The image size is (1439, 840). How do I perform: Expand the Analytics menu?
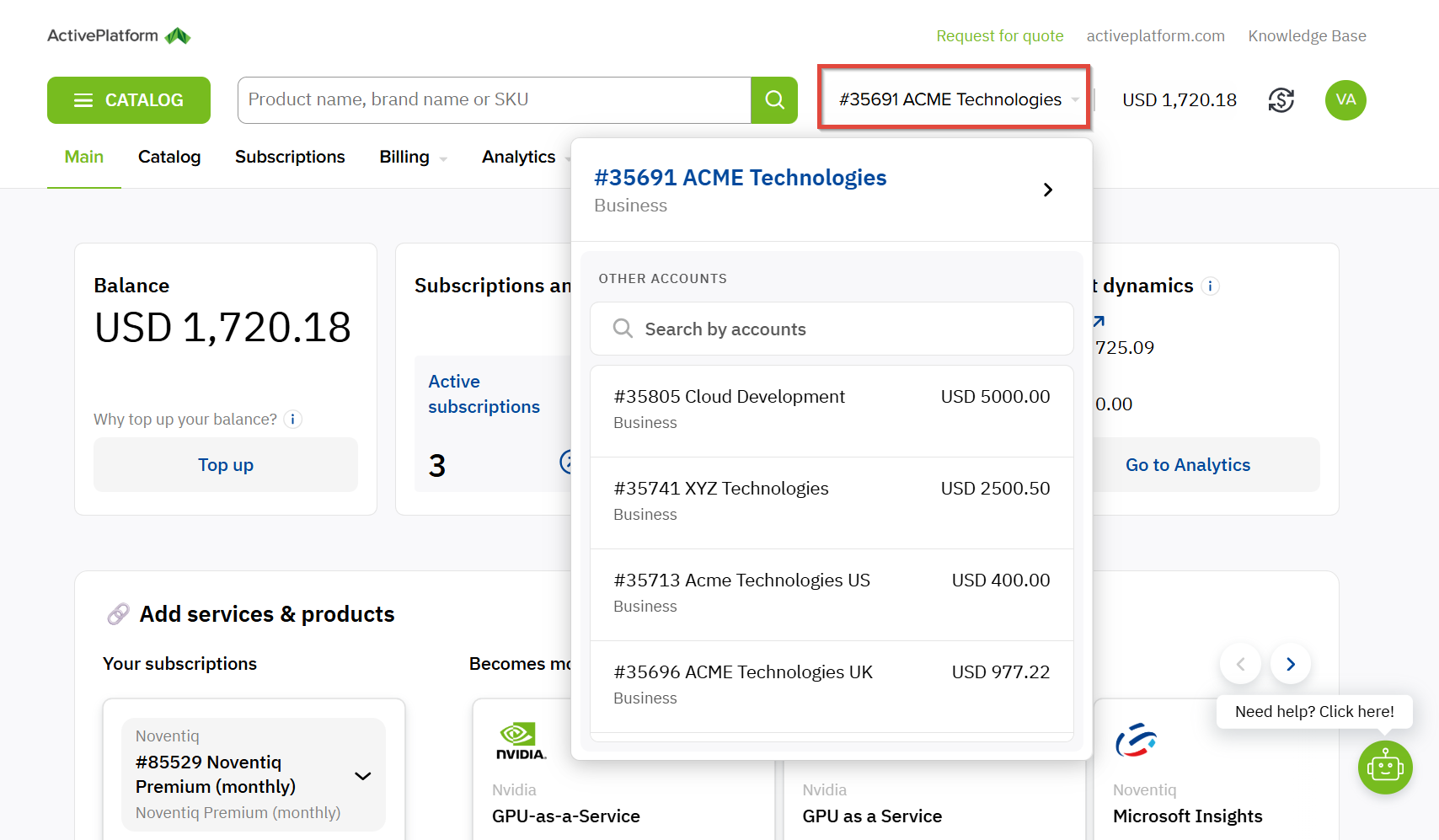526,157
